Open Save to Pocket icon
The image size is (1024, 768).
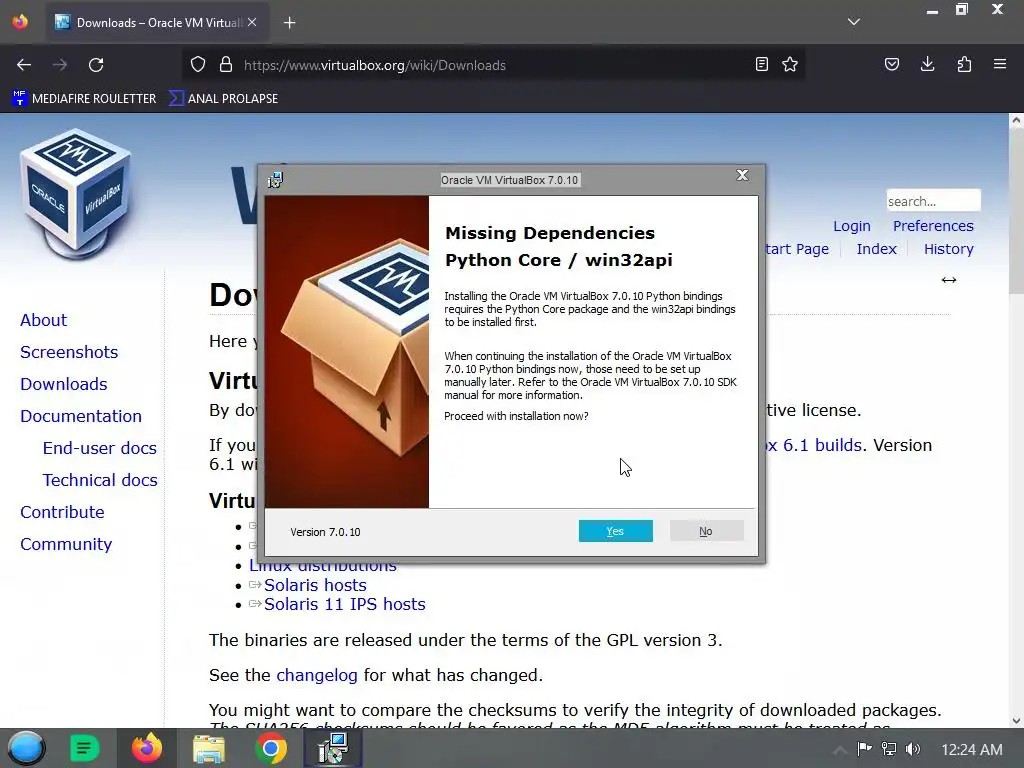click(891, 65)
